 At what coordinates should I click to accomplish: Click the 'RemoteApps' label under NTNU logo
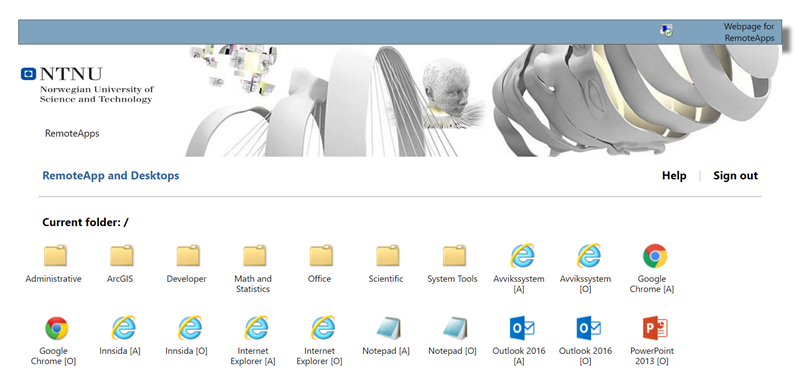72,134
